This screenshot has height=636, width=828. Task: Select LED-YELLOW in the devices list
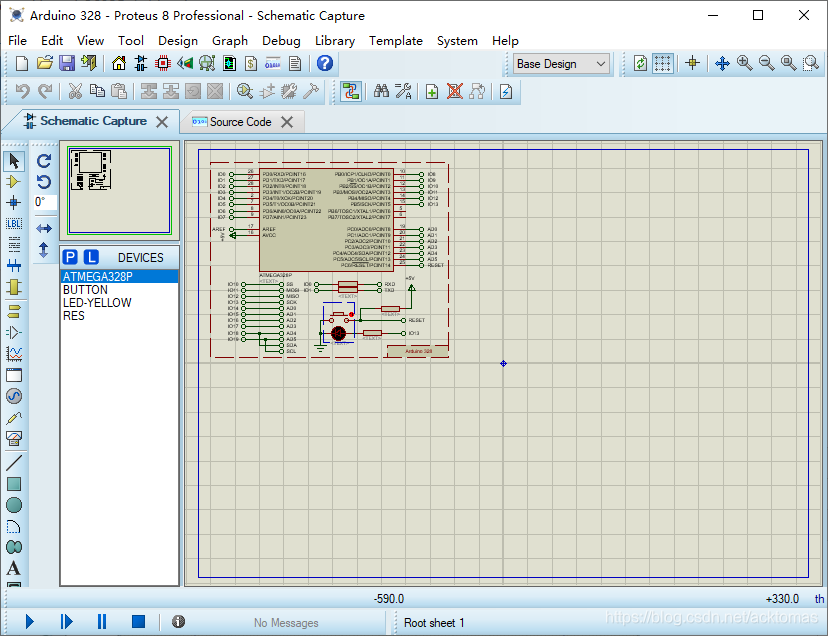(x=97, y=303)
